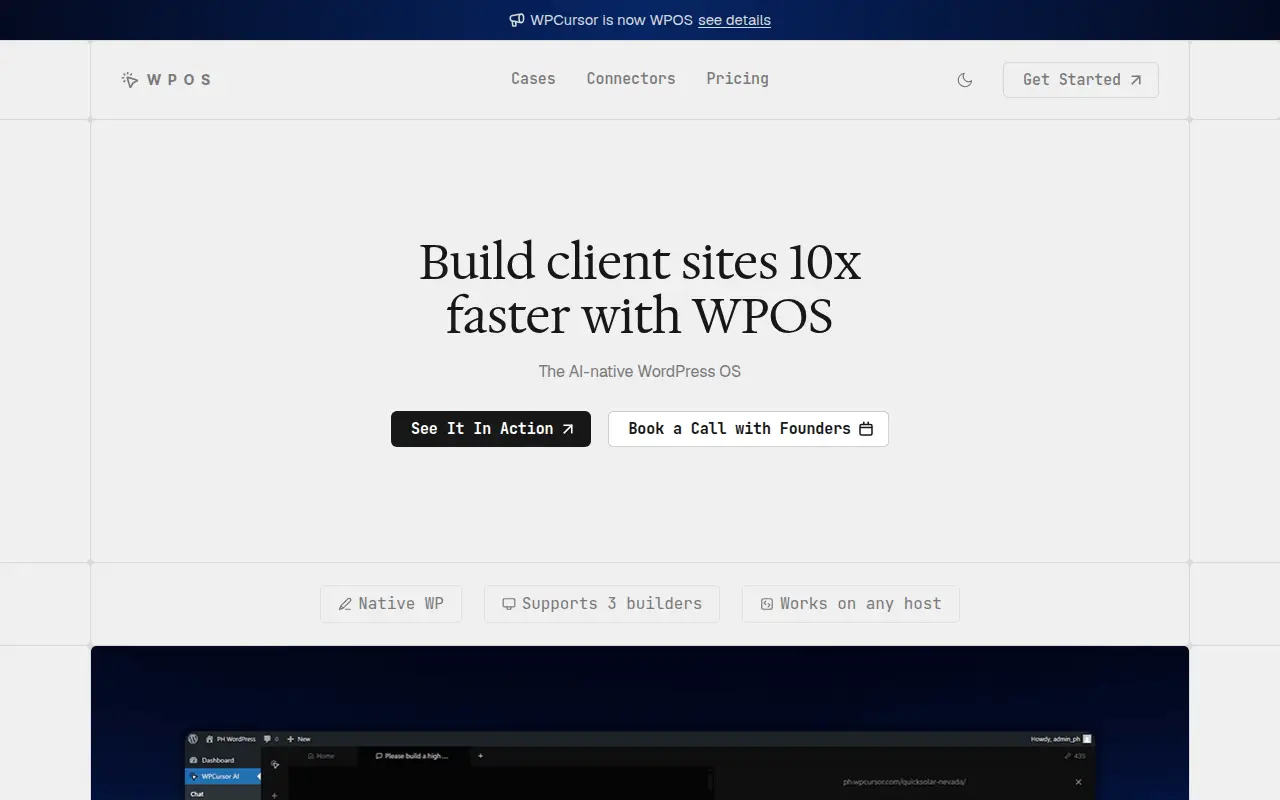Click the Supports 3 builders badge
Viewport: 1280px width, 800px height.
[x=602, y=604]
